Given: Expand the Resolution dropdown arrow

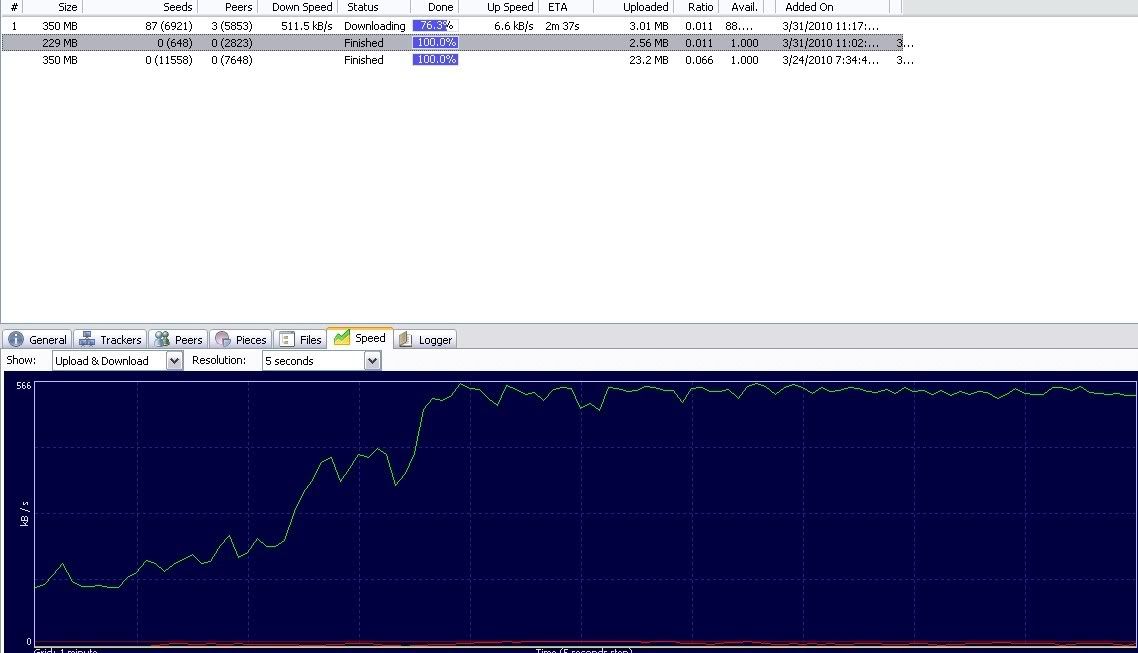Looking at the screenshot, I should [372, 361].
